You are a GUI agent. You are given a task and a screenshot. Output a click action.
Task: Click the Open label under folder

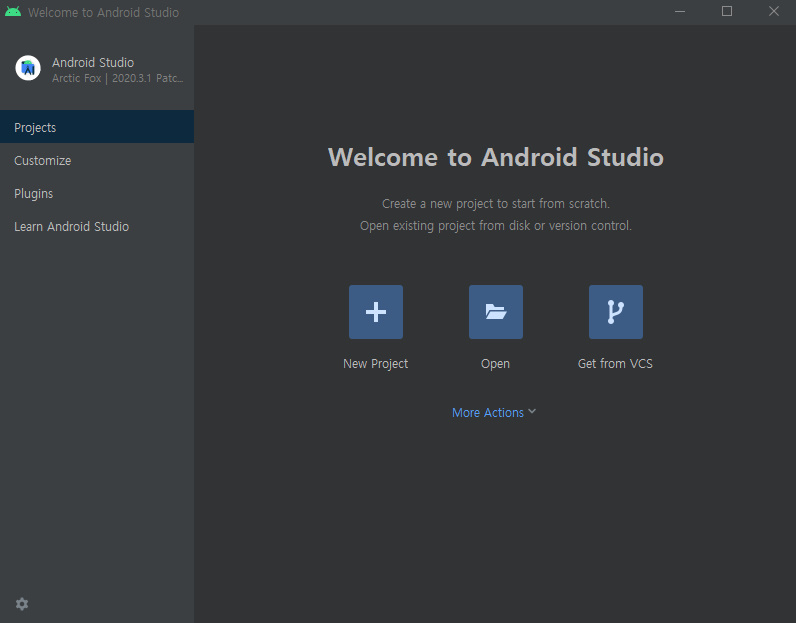coord(495,364)
